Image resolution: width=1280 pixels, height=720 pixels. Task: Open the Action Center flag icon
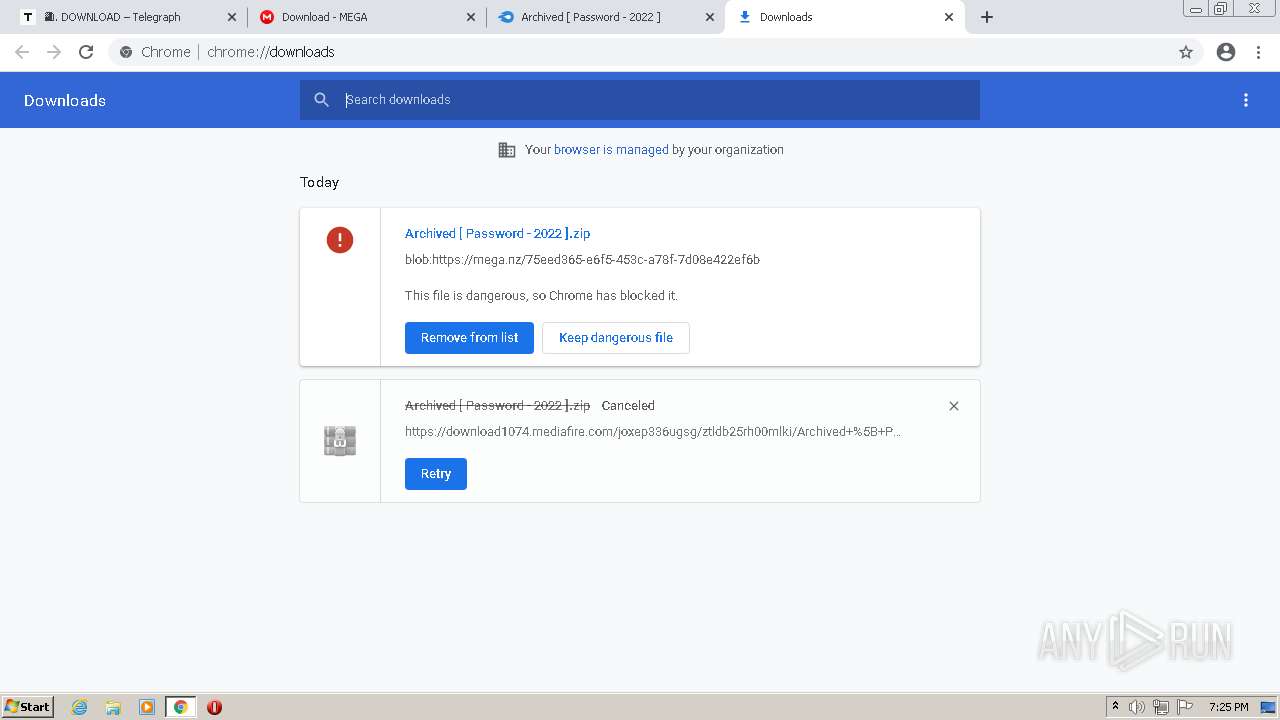point(1185,707)
